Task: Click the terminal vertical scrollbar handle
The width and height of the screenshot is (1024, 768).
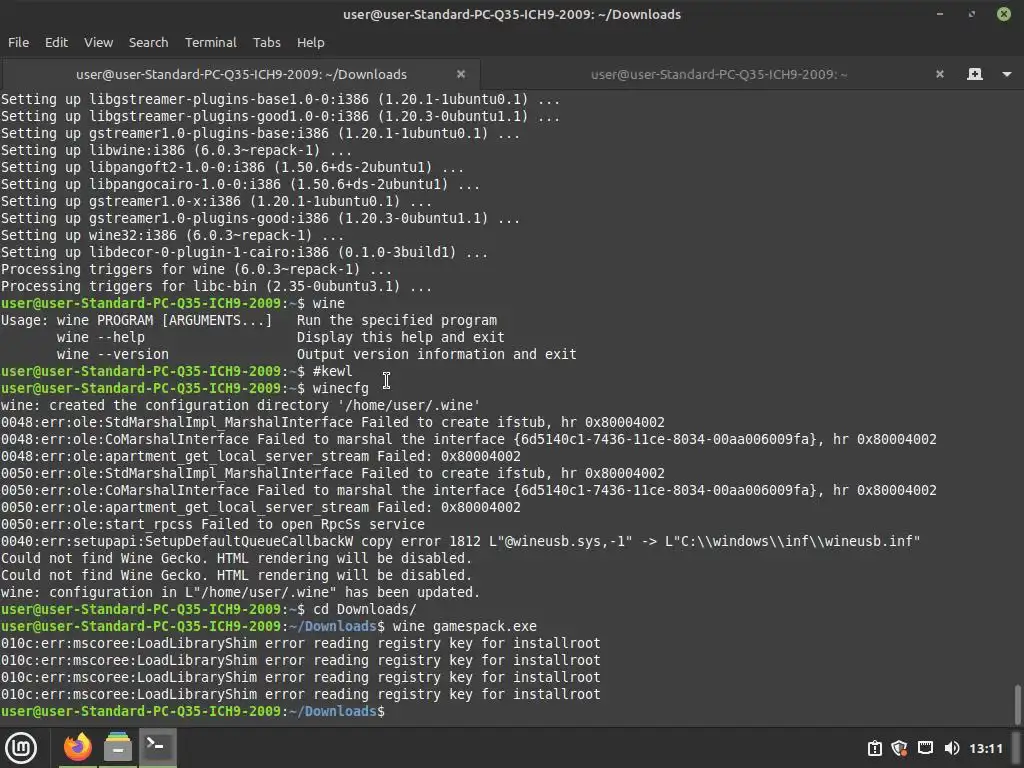Action: 1017,704
